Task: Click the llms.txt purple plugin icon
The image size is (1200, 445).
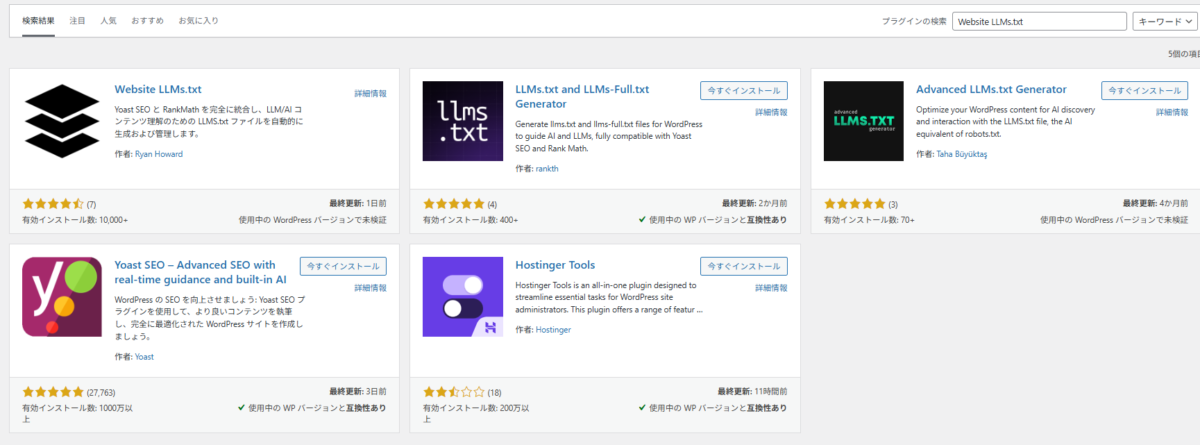Action: 462,121
